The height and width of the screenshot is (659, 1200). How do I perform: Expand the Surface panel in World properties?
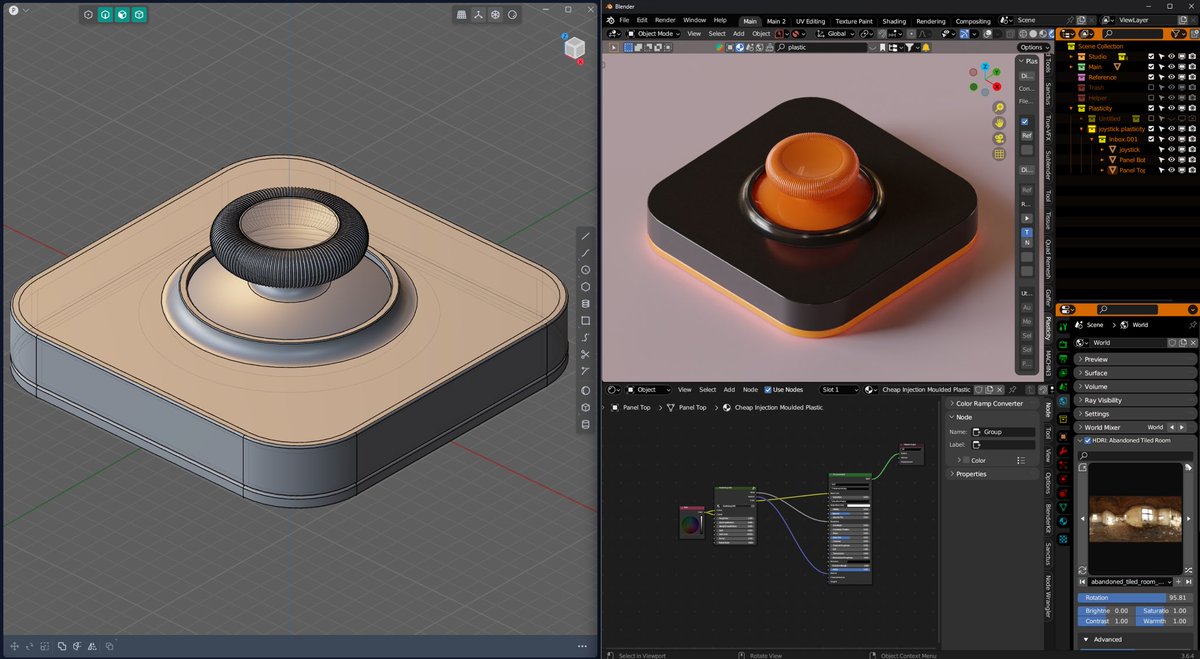pos(1136,373)
